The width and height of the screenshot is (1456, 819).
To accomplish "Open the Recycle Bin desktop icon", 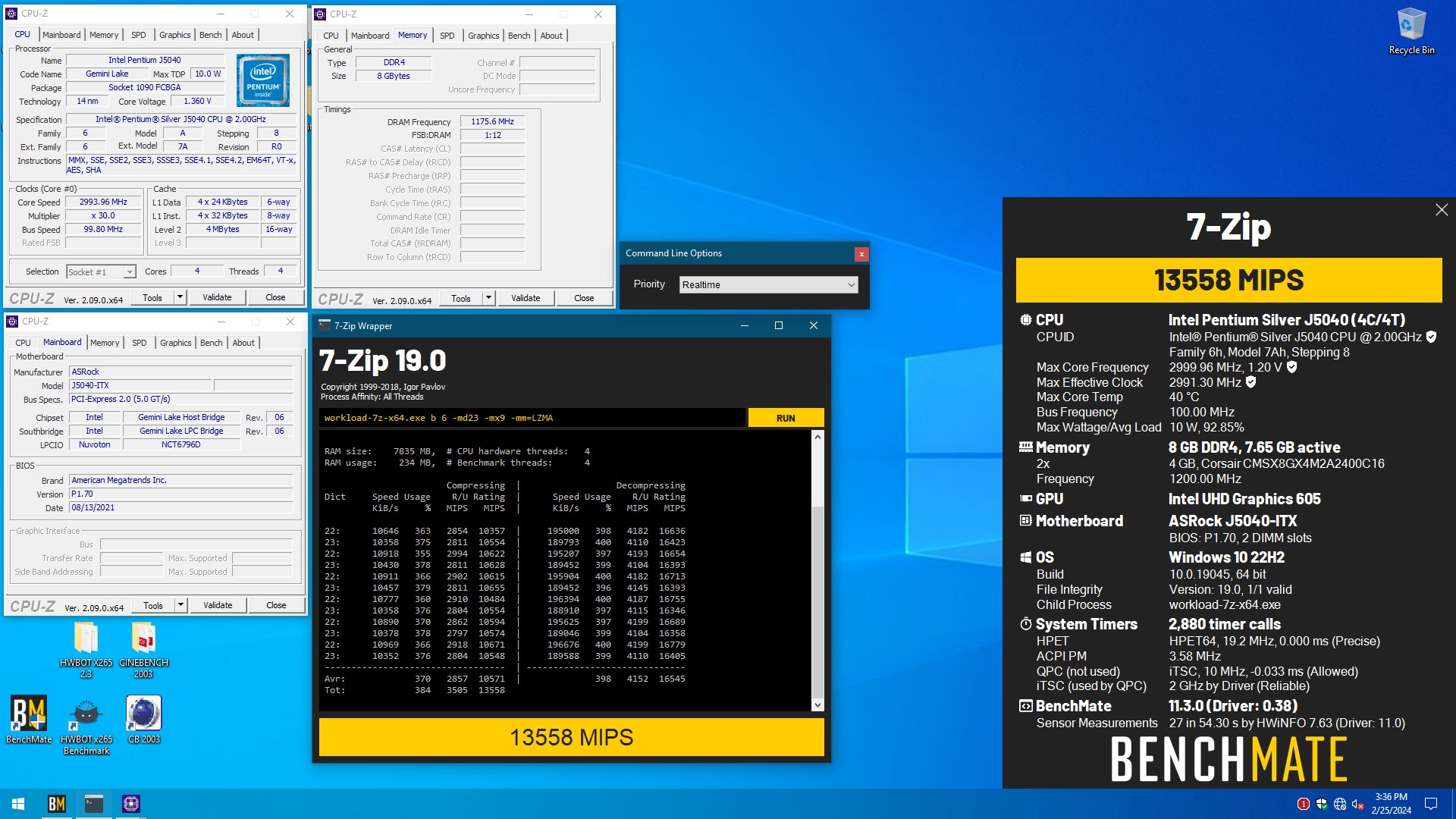I will click(x=1411, y=31).
